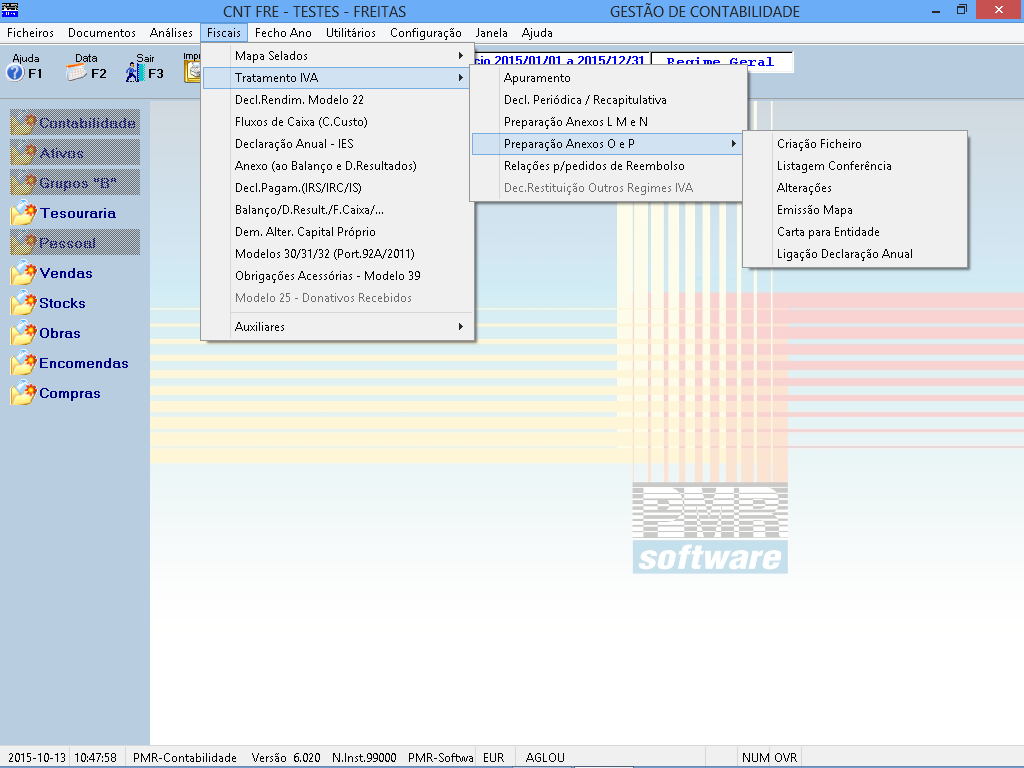Choose Ligação Declaração Anual
Screen dimensions: 1024x768
pos(855,254)
